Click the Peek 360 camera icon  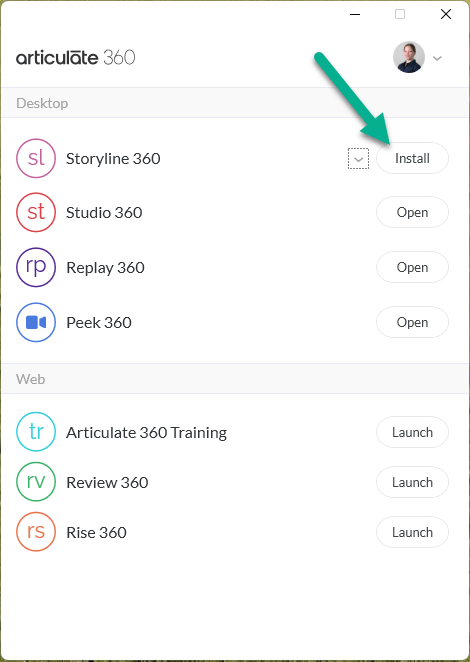36,322
